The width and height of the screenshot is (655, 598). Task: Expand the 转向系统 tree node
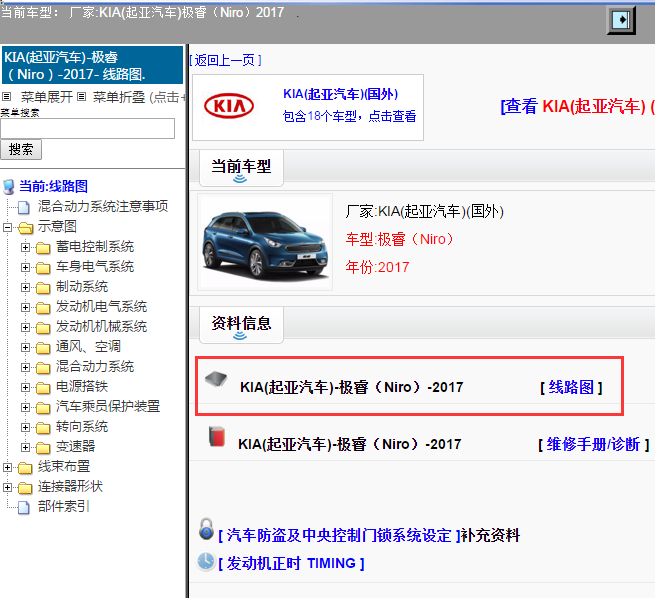tap(25, 428)
